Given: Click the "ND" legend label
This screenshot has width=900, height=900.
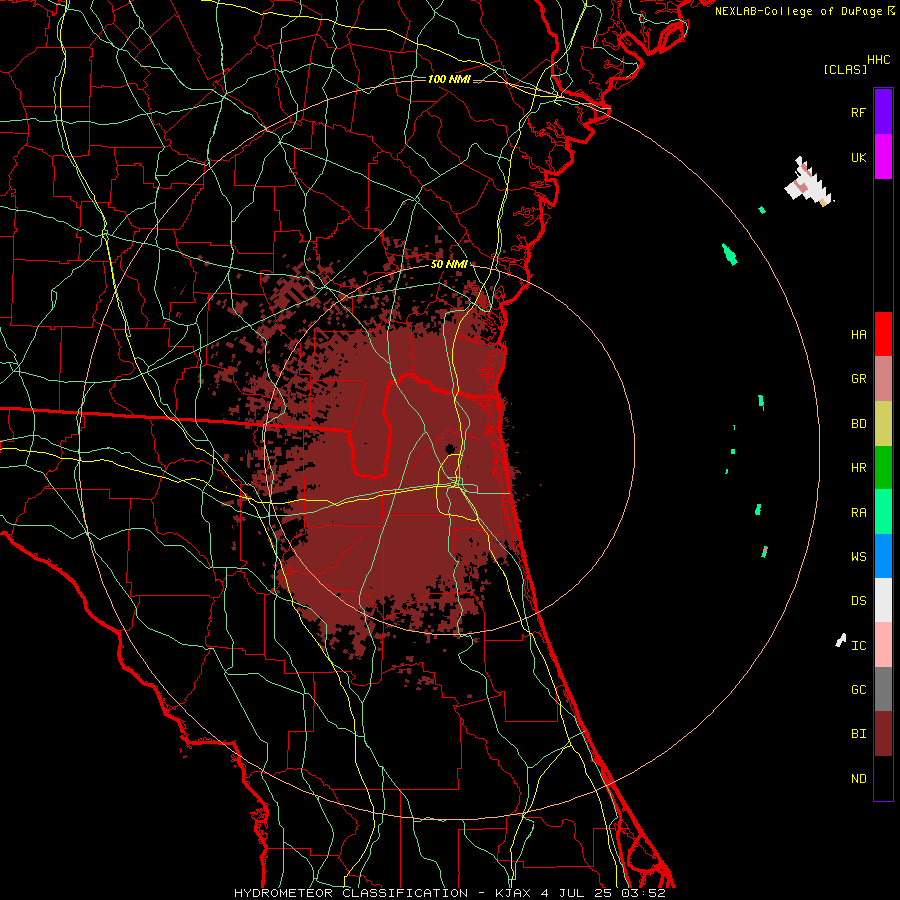Looking at the screenshot, I should tap(858, 779).
